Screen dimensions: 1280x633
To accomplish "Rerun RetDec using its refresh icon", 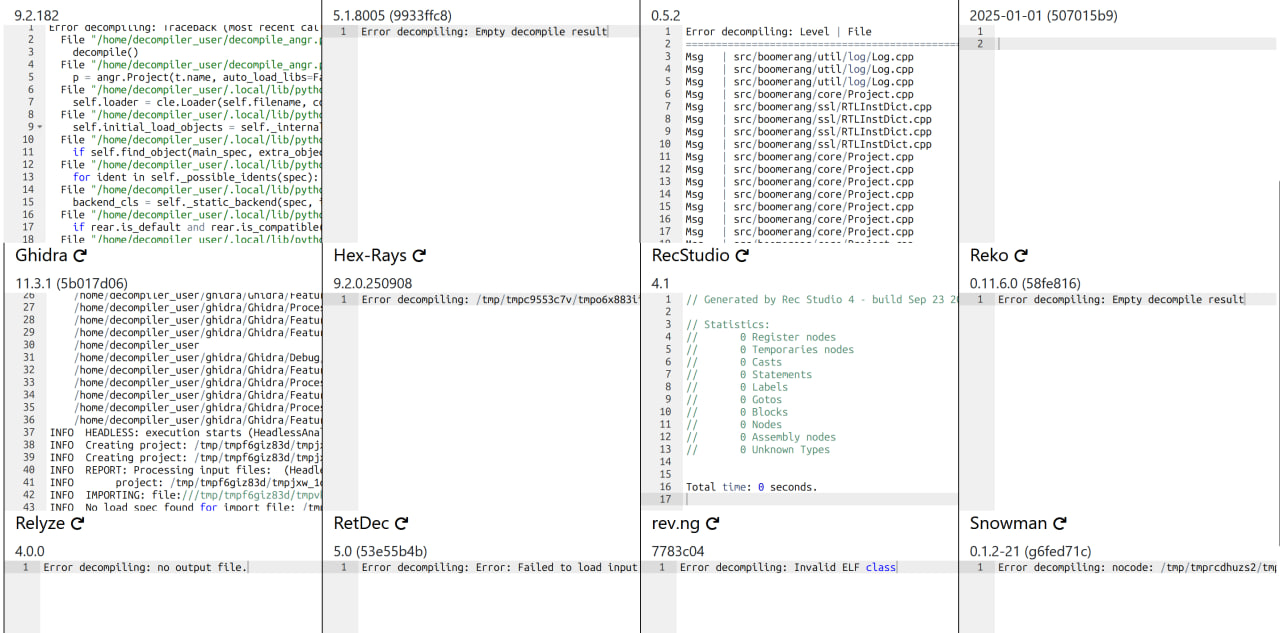I will click(x=401, y=524).
